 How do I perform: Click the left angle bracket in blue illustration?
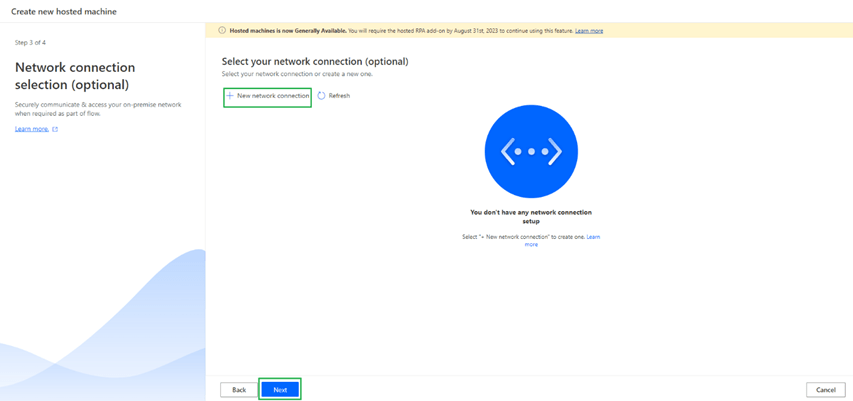[x=509, y=151]
